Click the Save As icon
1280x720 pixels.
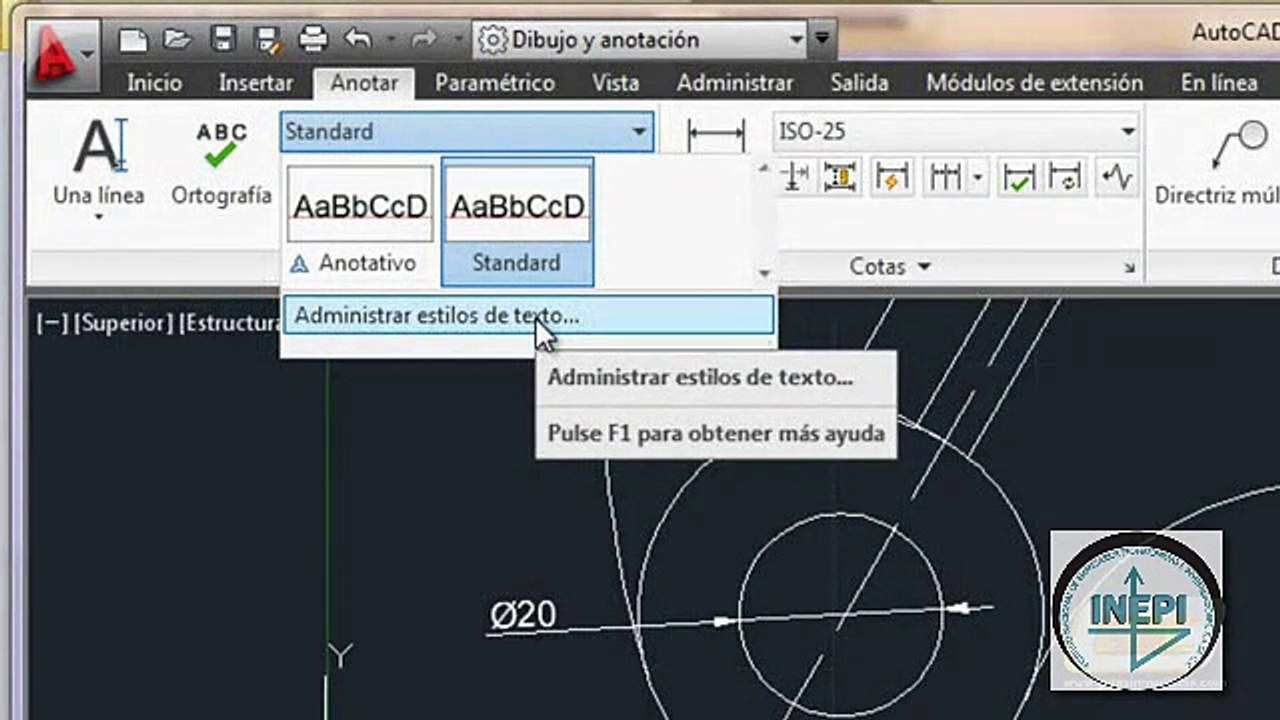click(269, 40)
